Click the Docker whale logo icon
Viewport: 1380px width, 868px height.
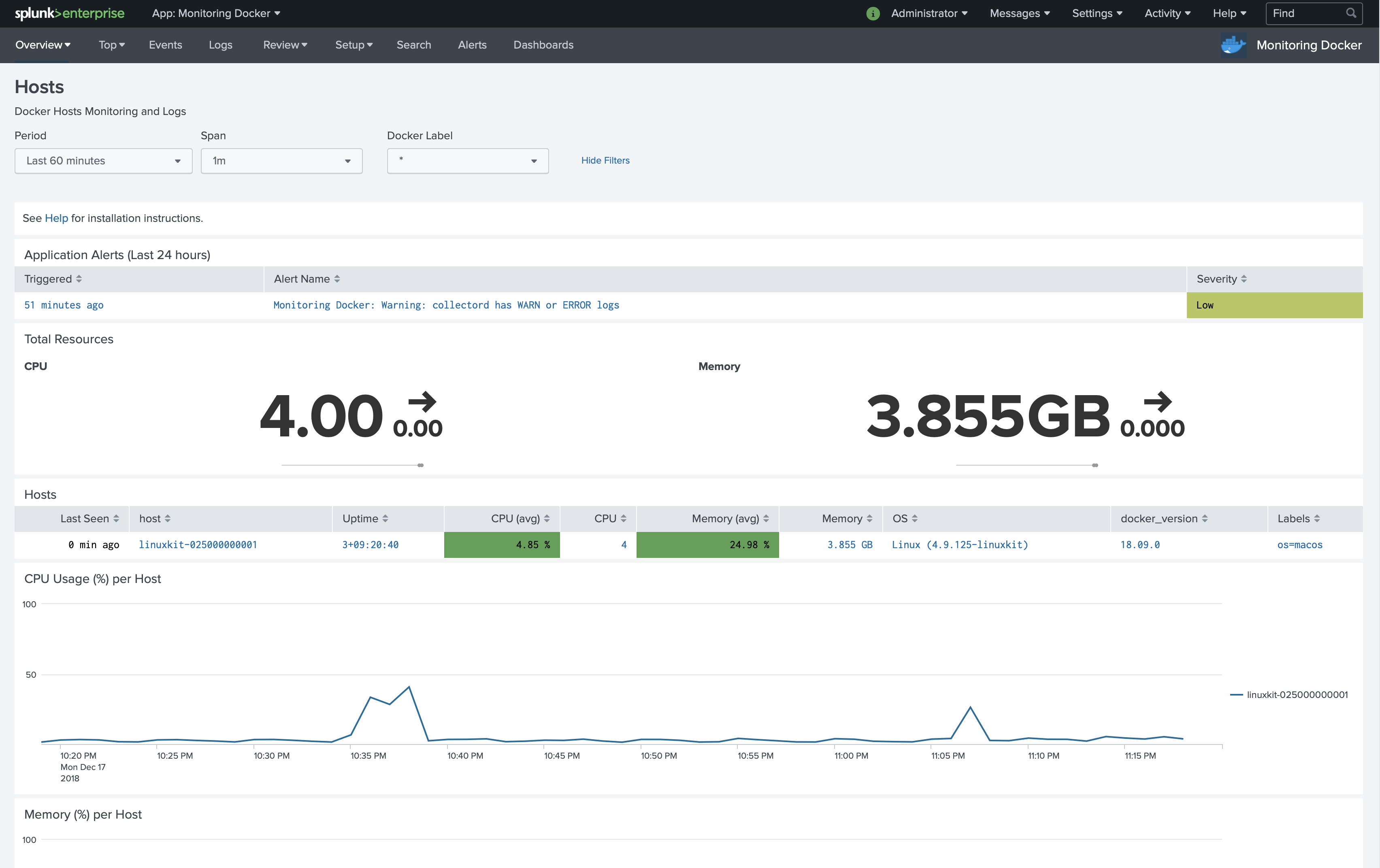click(x=1233, y=45)
